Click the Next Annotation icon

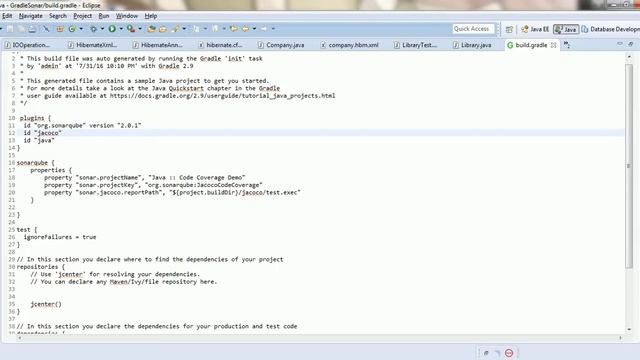pos(197,29)
